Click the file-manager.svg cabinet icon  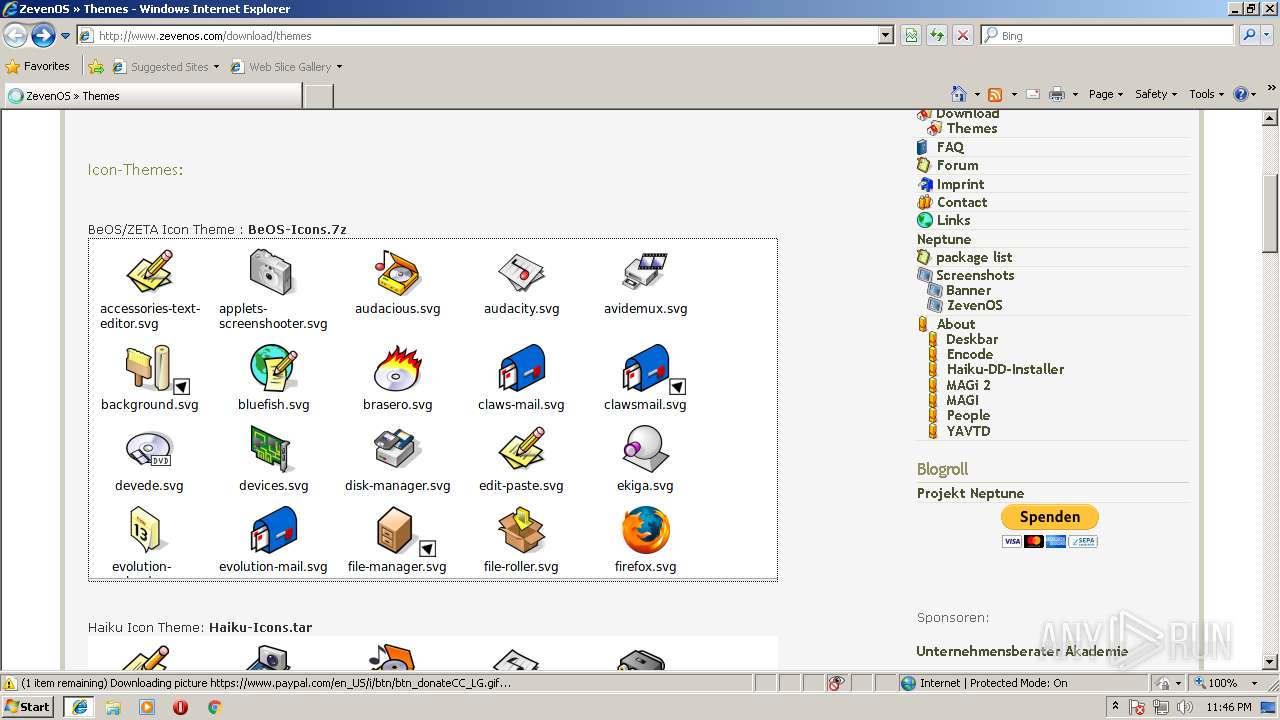[x=396, y=531]
